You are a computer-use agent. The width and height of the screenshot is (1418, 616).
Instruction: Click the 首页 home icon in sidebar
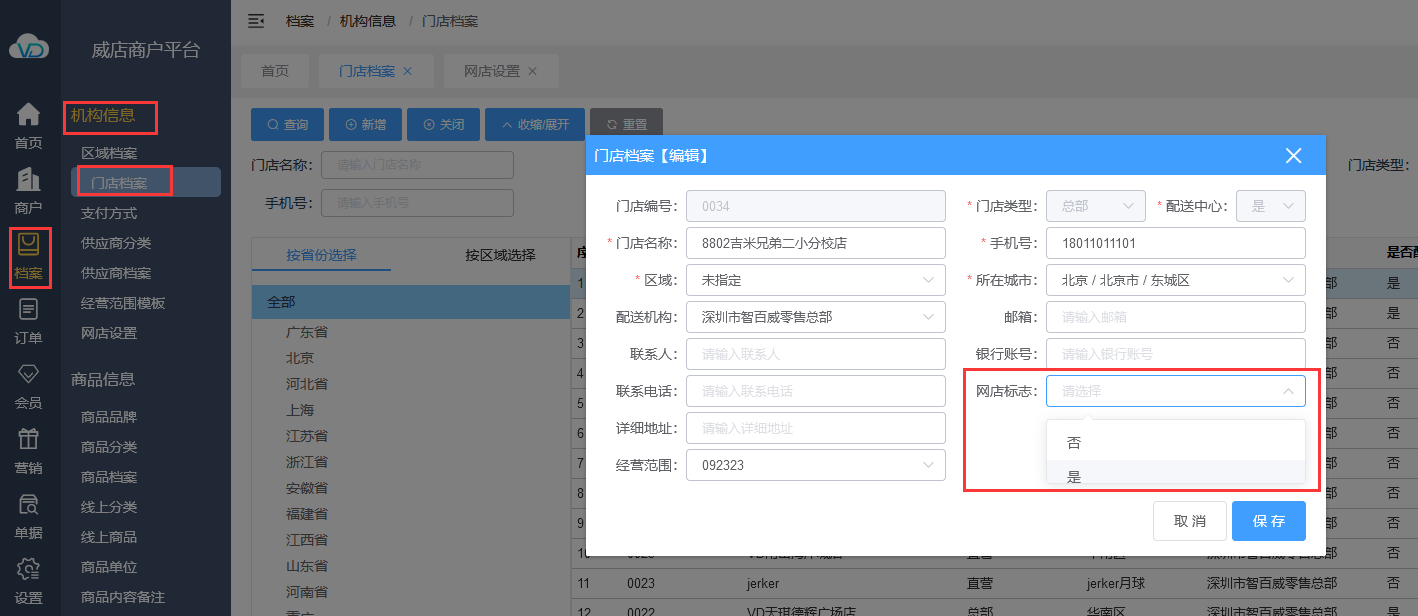pyautogui.click(x=29, y=115)
